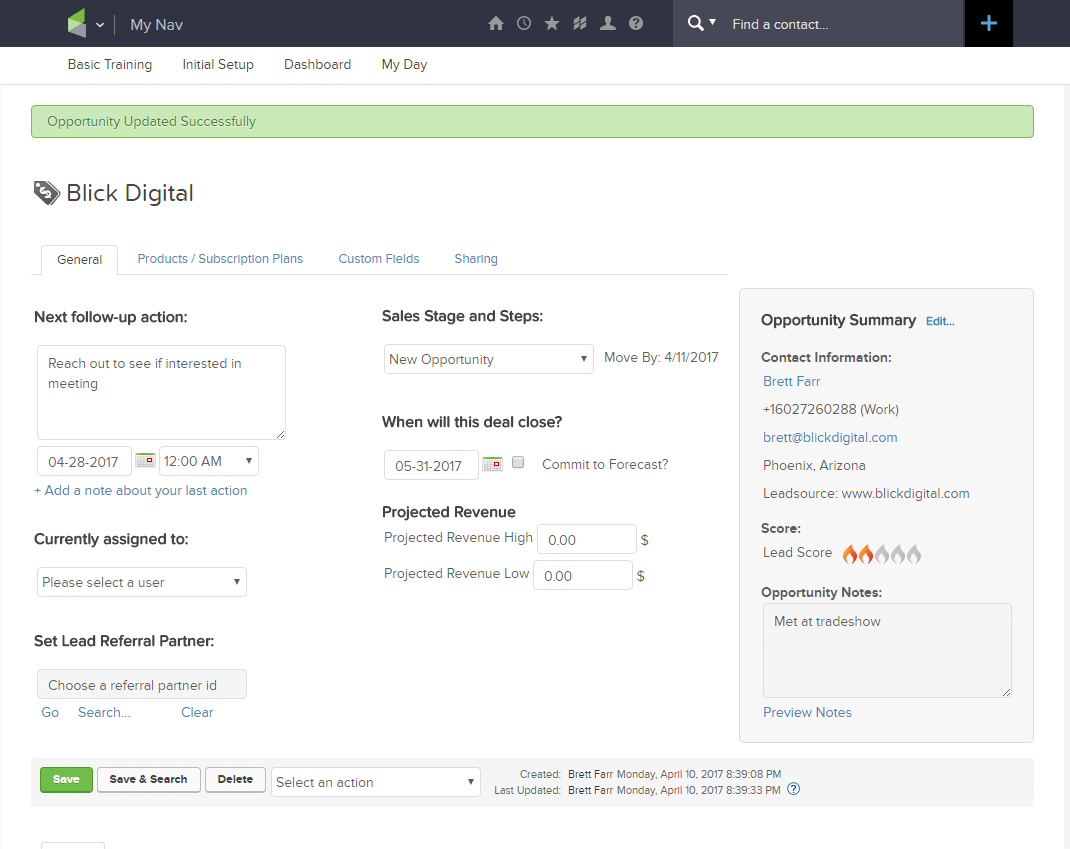Click the Move By: 4/11/2017 text
The height and width of the screenshot is (849, 1070).
tap(661, 358)
